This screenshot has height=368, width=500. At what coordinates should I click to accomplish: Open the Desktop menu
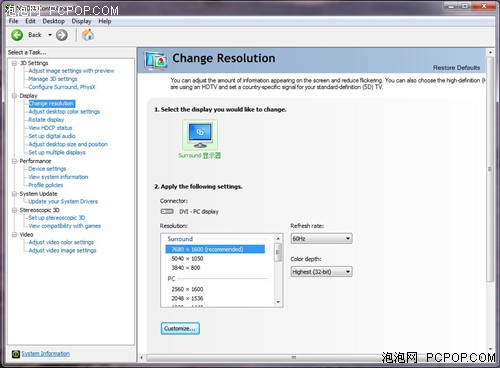(x=54, y=21)
